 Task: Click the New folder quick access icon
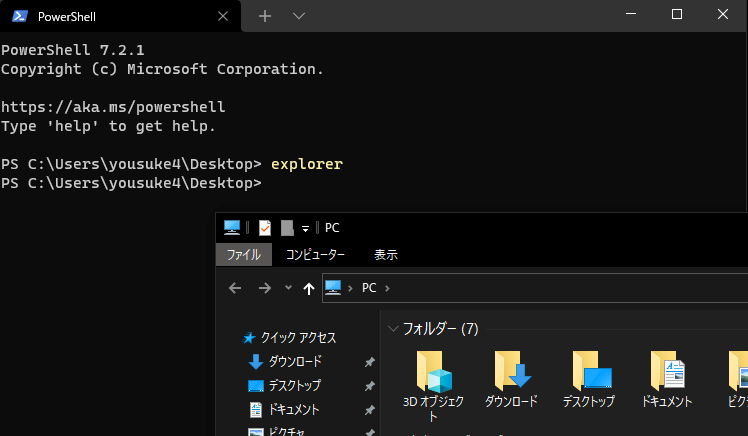[x=287, y=228]
